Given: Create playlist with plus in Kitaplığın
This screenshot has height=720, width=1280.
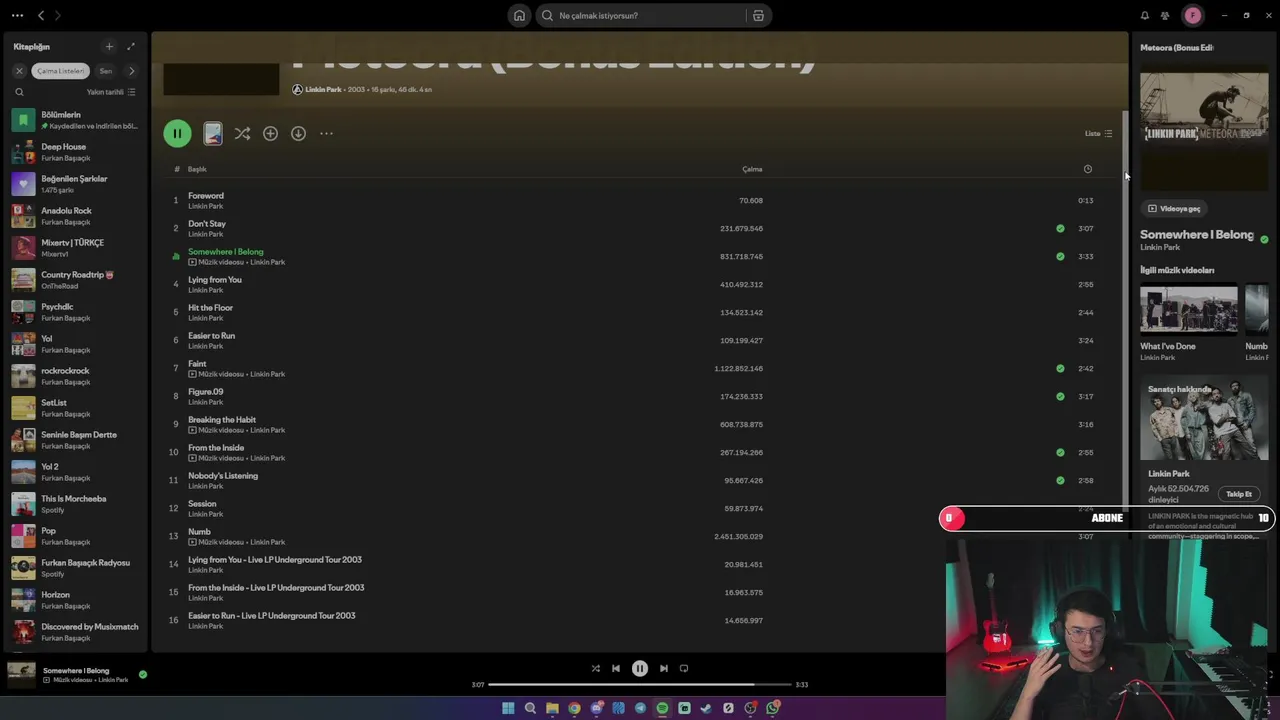Looking at the screenshot, I should tap(109, 46).
